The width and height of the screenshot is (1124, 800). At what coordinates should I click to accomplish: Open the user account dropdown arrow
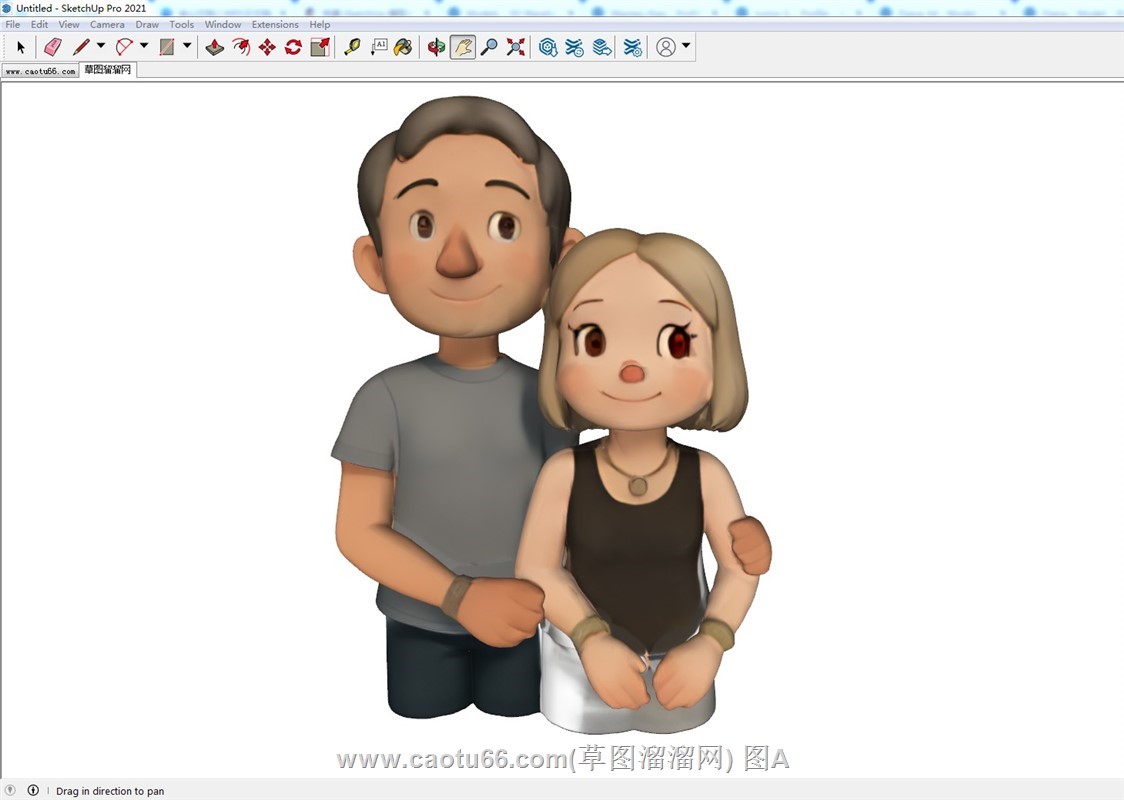coord(686,46)
